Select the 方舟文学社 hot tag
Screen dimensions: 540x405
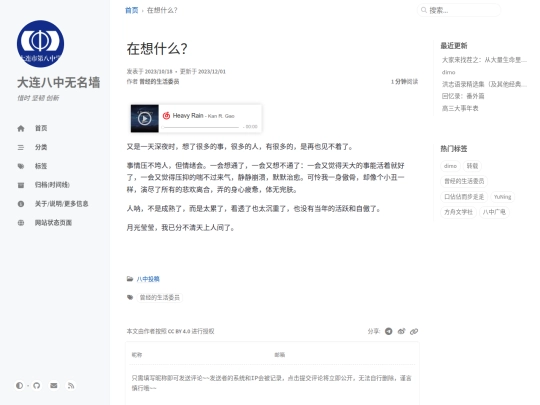tap(458, 212)
